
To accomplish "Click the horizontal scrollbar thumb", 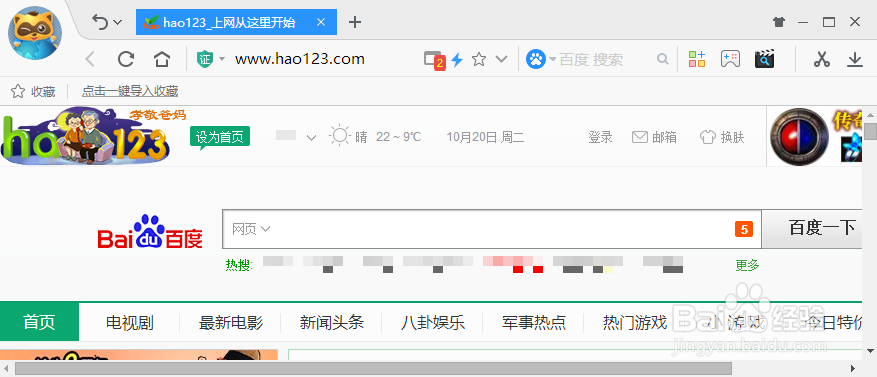I will coord(373,368).
